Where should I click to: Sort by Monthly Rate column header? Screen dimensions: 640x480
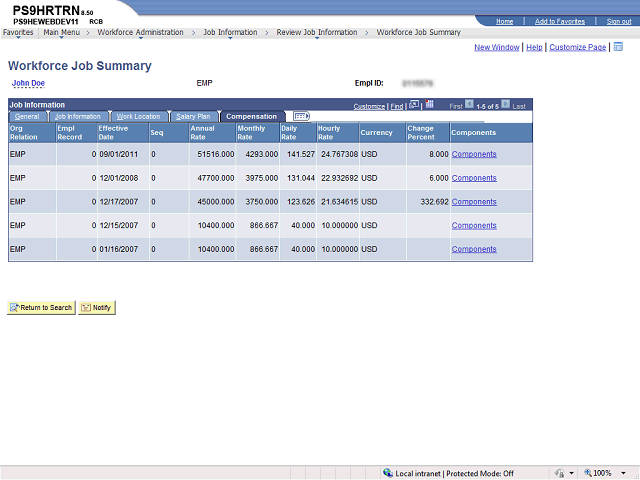click(251, 133)
